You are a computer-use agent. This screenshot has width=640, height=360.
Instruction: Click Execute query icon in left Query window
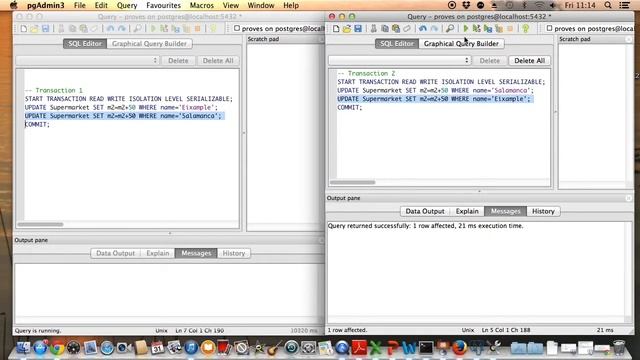[153, 29]
